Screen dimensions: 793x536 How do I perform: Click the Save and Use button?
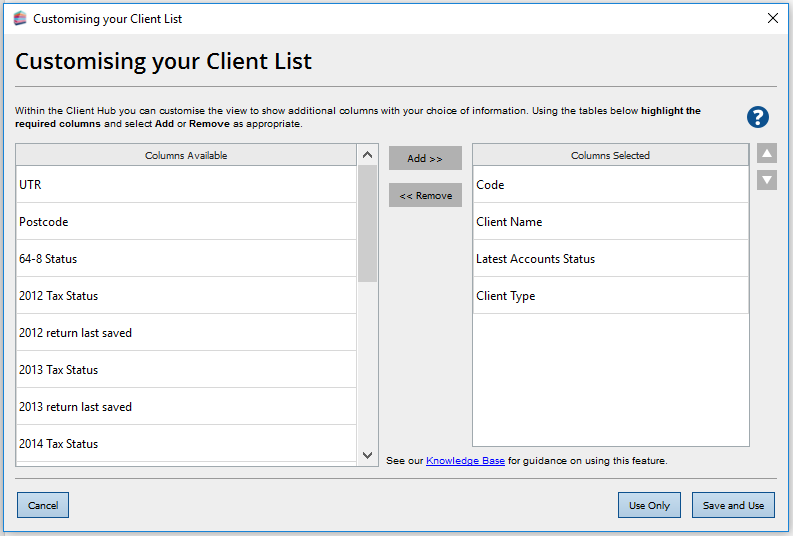click(x=733, y=505)
